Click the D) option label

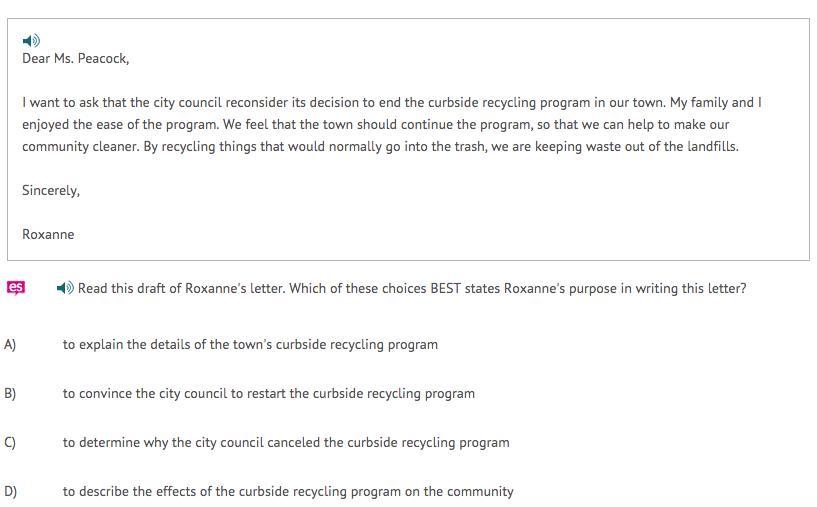(10, 492)
